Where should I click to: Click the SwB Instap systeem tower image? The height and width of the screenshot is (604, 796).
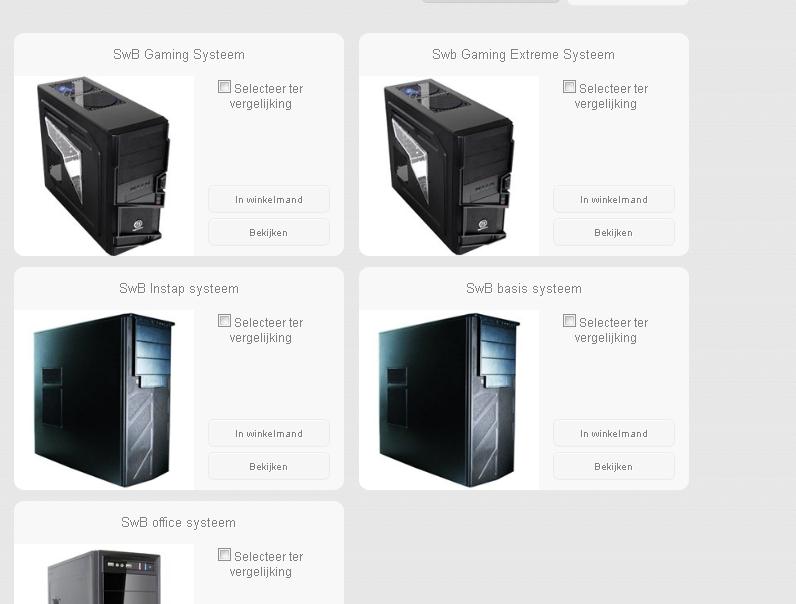pos(104,400)
